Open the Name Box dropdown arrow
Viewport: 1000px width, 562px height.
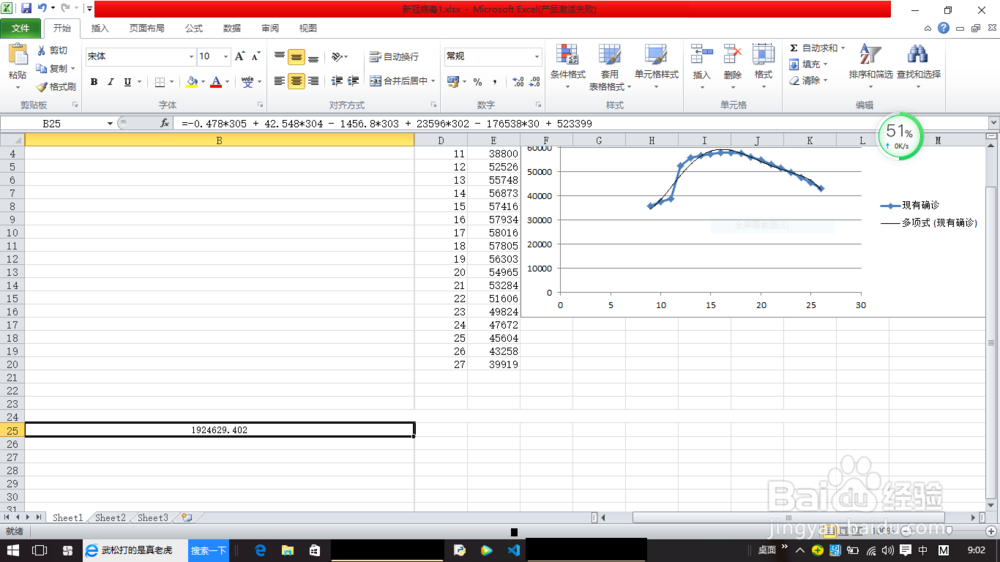(110, 123)
